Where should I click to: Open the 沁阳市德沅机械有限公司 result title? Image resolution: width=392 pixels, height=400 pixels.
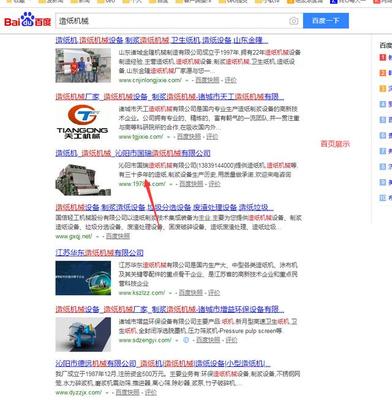click(x=163, y=363)
